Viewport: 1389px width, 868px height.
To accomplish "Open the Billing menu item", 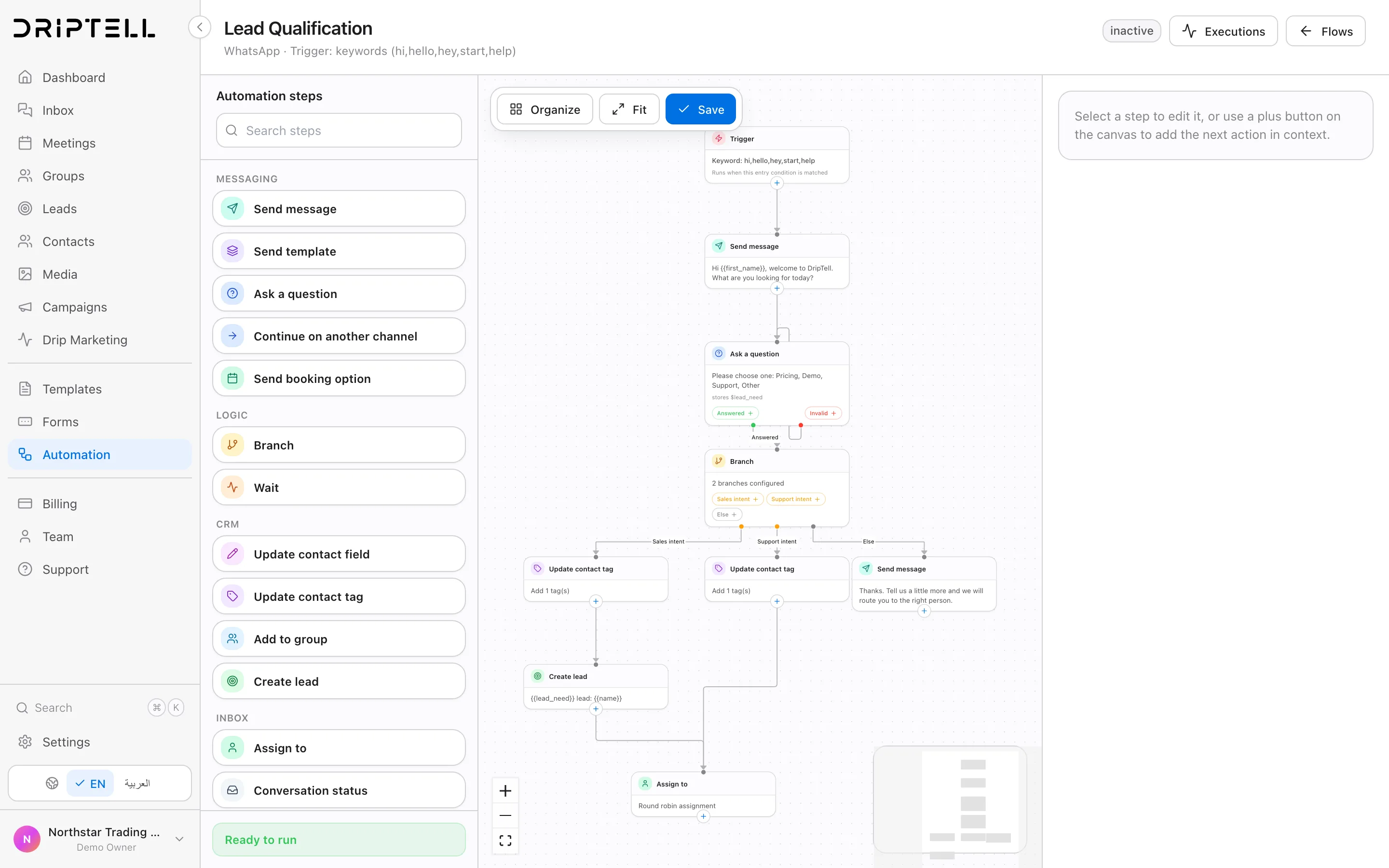I will pos(99,503).
